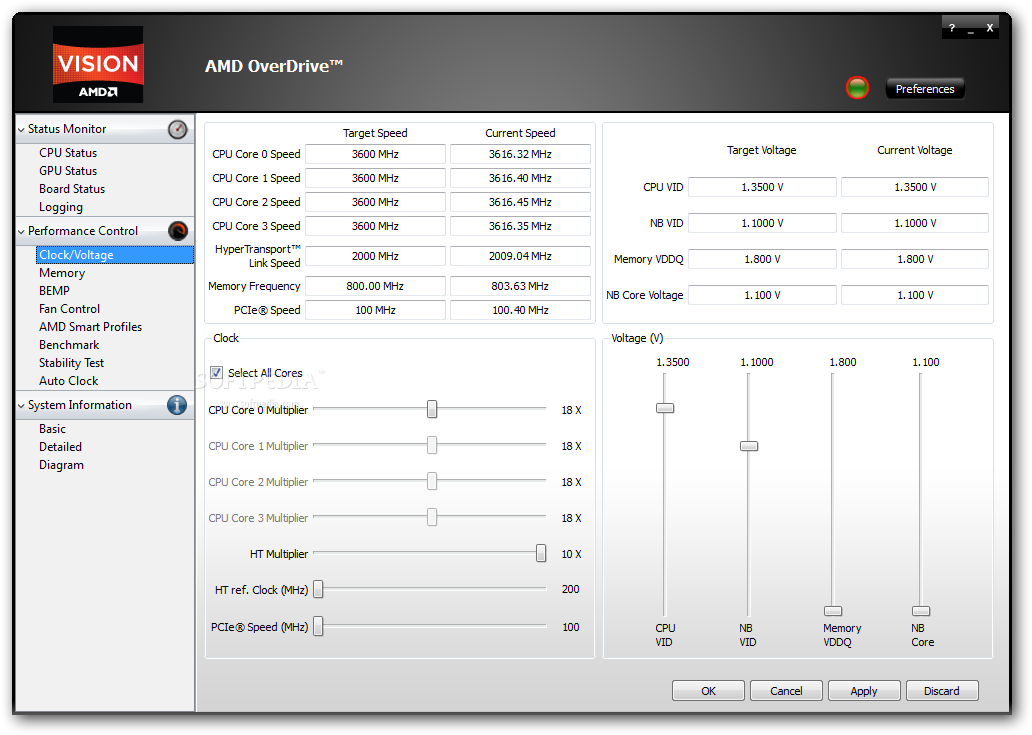
Task: Click the CPU Core 1 Multiplier slider handle
Action: pyautogui.click(x=432, y=445)
